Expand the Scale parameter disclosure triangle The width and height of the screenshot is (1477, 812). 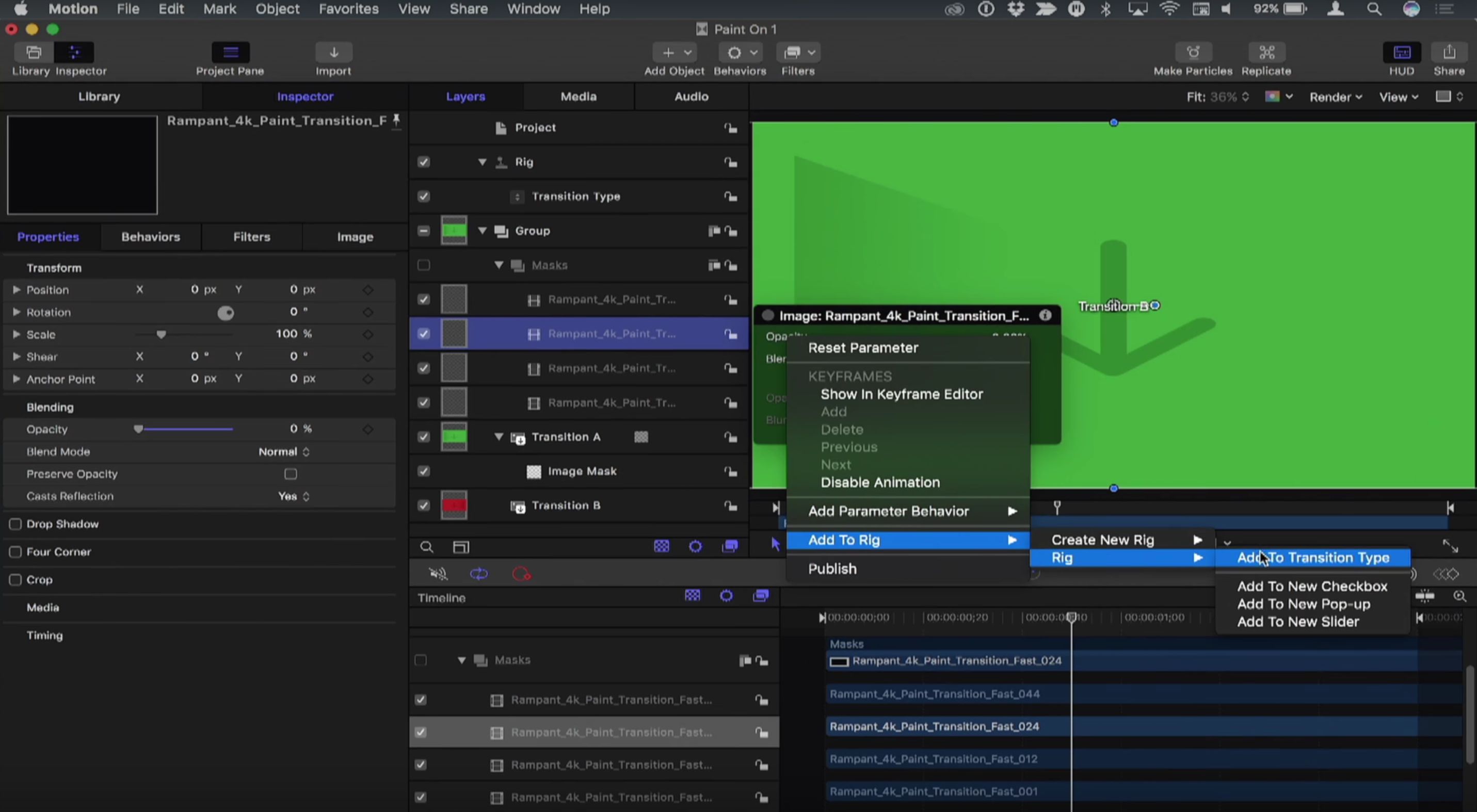click(16, 335)
